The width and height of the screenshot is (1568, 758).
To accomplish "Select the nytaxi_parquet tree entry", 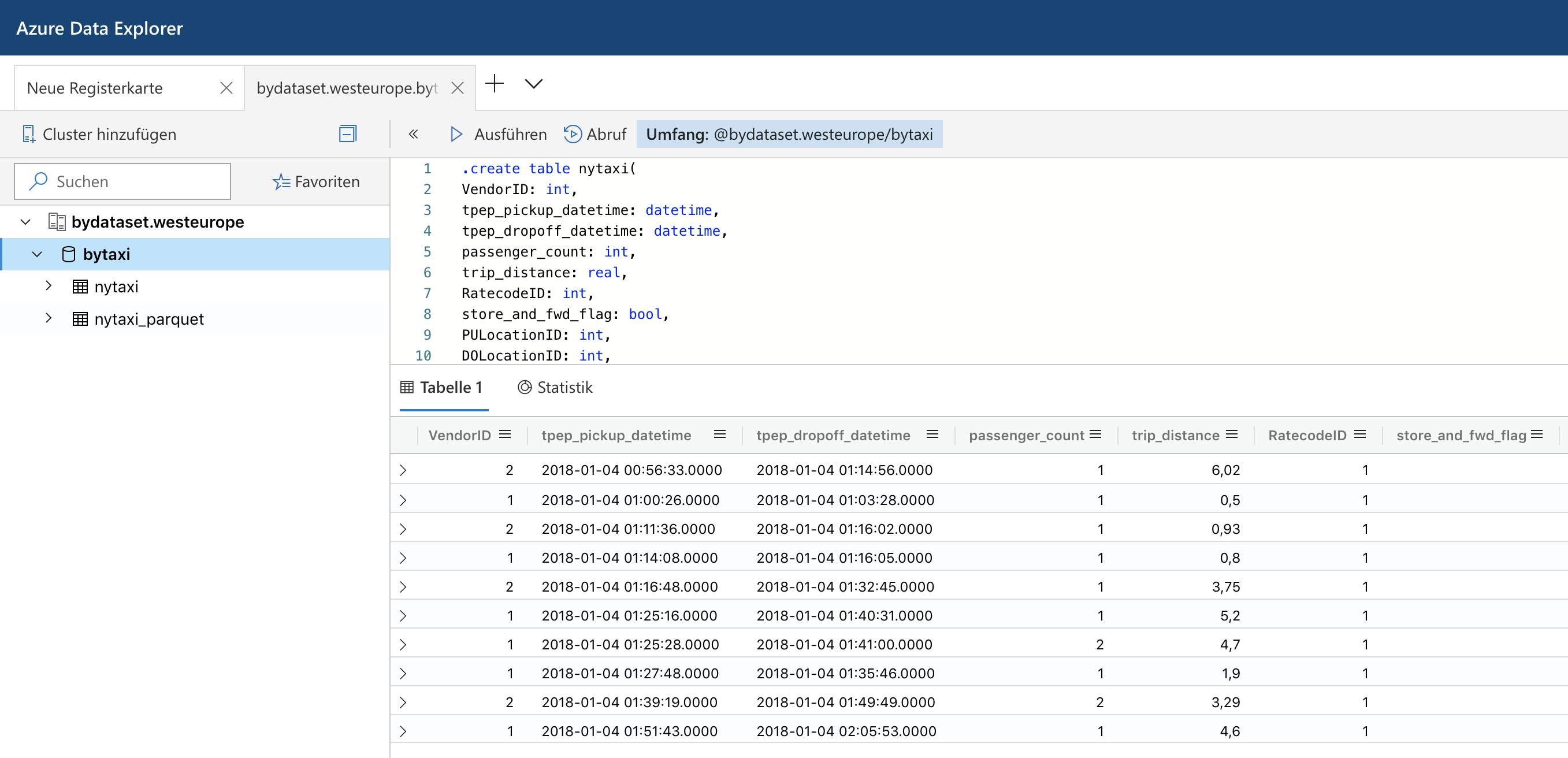I will (x=195, y=318).
